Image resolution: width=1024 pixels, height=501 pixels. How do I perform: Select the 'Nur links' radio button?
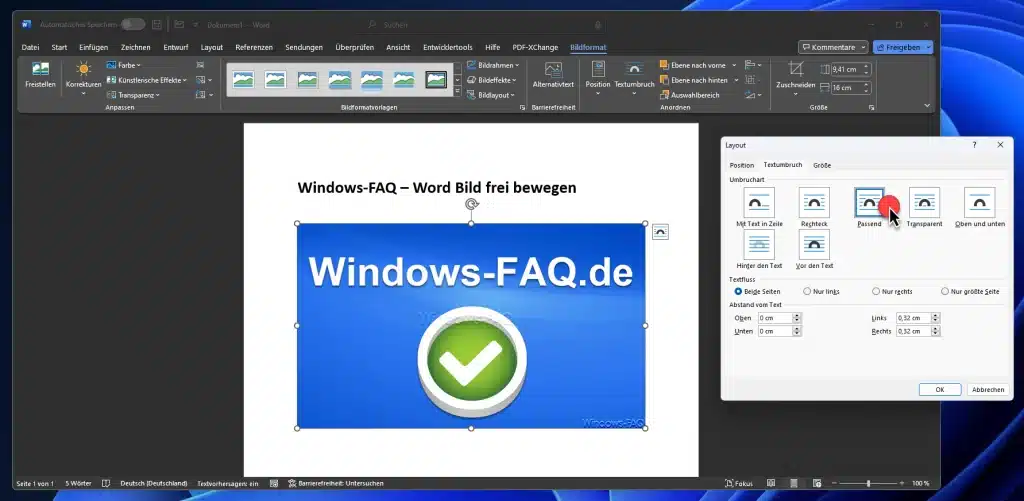[807, 291]
